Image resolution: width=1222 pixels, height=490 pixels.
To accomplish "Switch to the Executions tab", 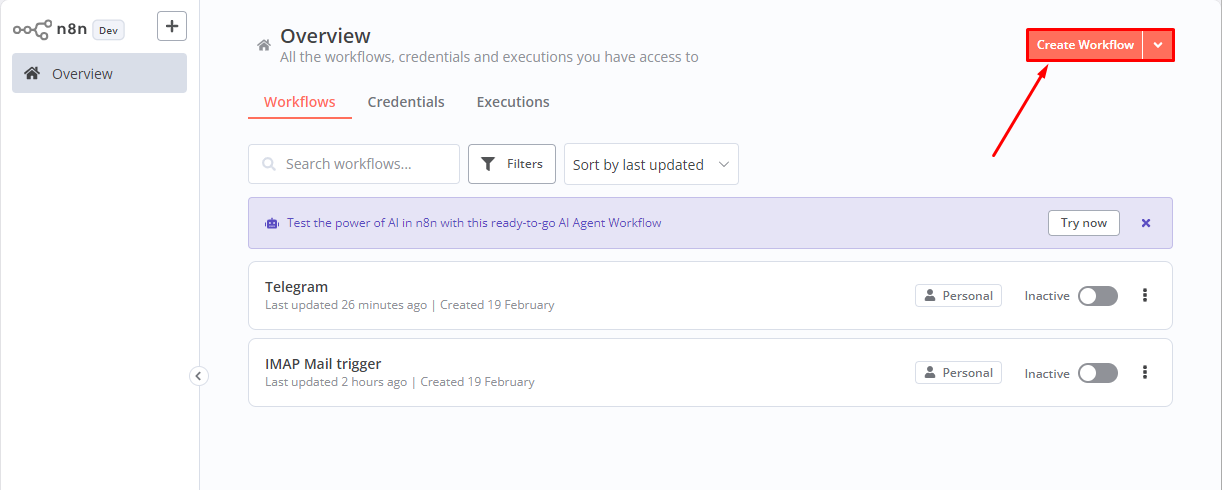I will tap(513, 102).
